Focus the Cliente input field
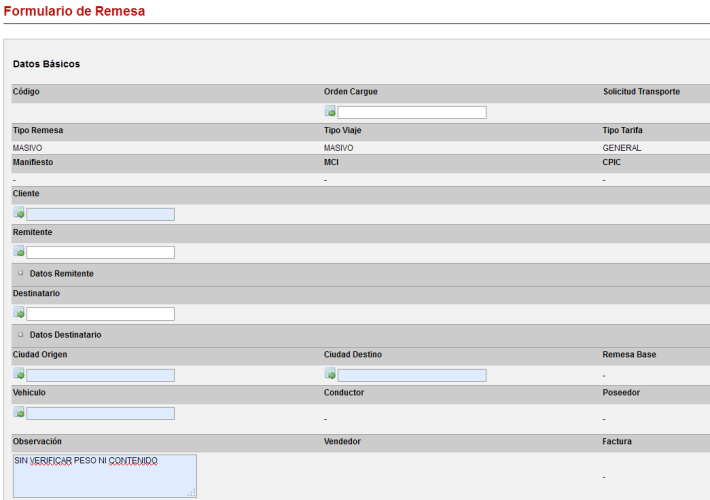 [100, 214]
